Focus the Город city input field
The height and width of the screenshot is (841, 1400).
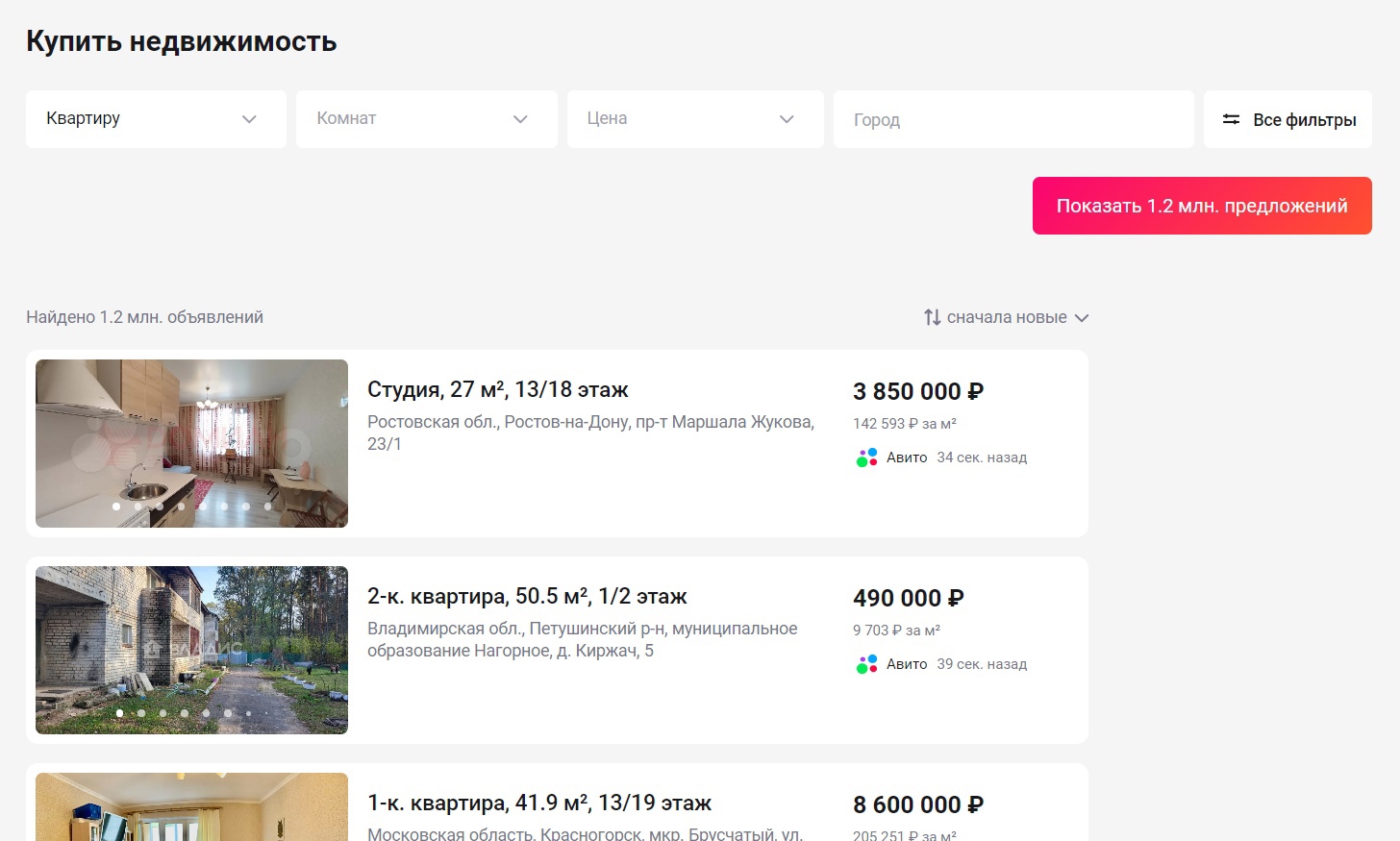[1013, 119]
